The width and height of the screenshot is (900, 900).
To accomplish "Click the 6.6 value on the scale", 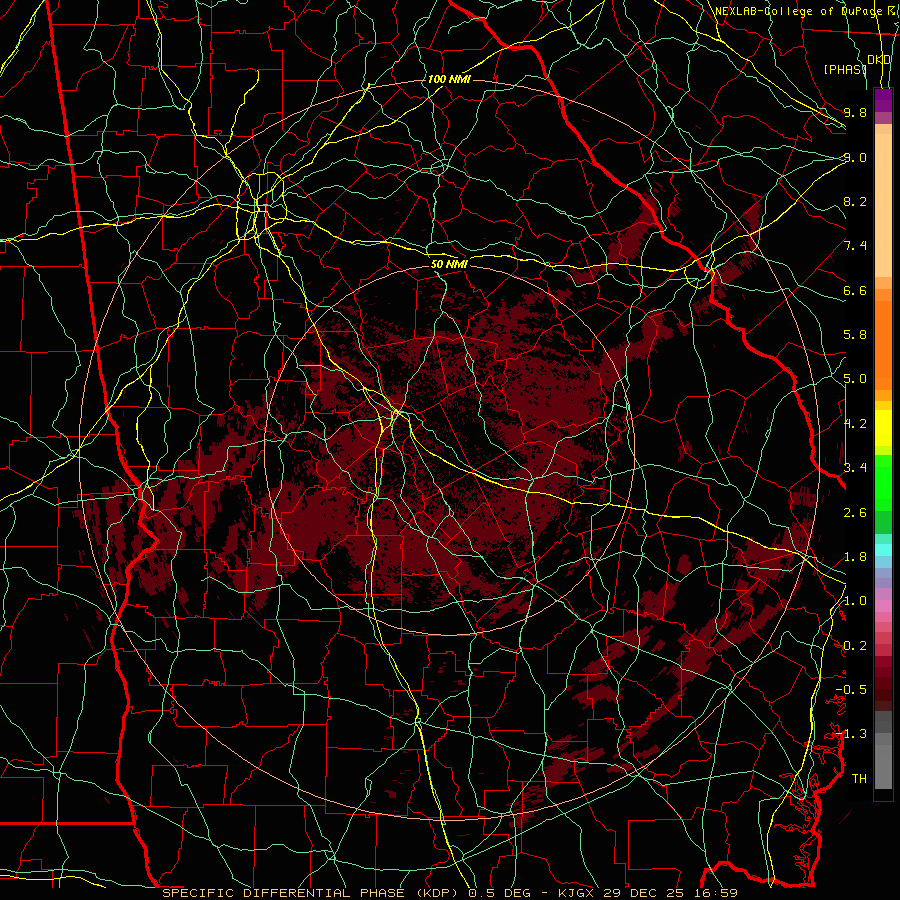I will 855,290.
